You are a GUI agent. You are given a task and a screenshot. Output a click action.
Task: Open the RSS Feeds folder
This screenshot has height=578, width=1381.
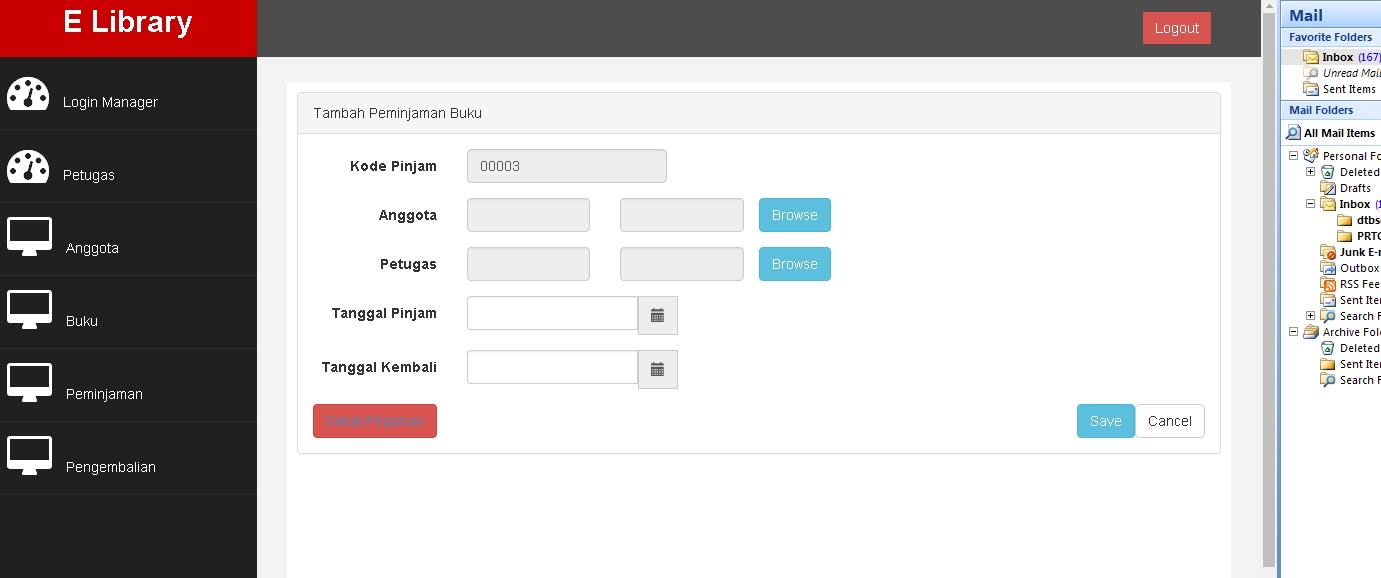(x=1350, y=284)
